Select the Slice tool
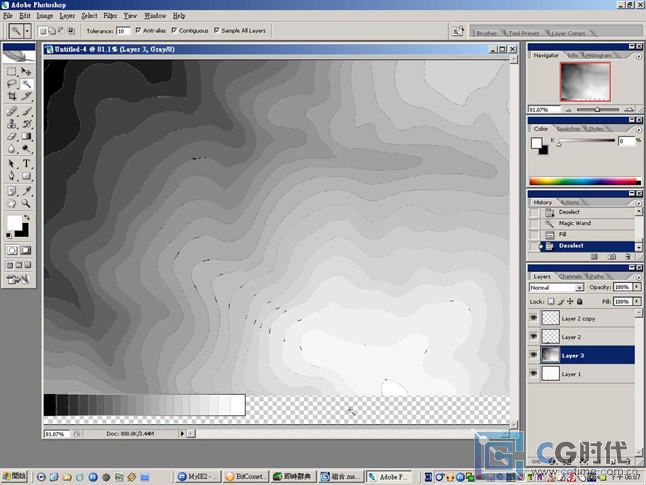646x485 pixels. 26,96
